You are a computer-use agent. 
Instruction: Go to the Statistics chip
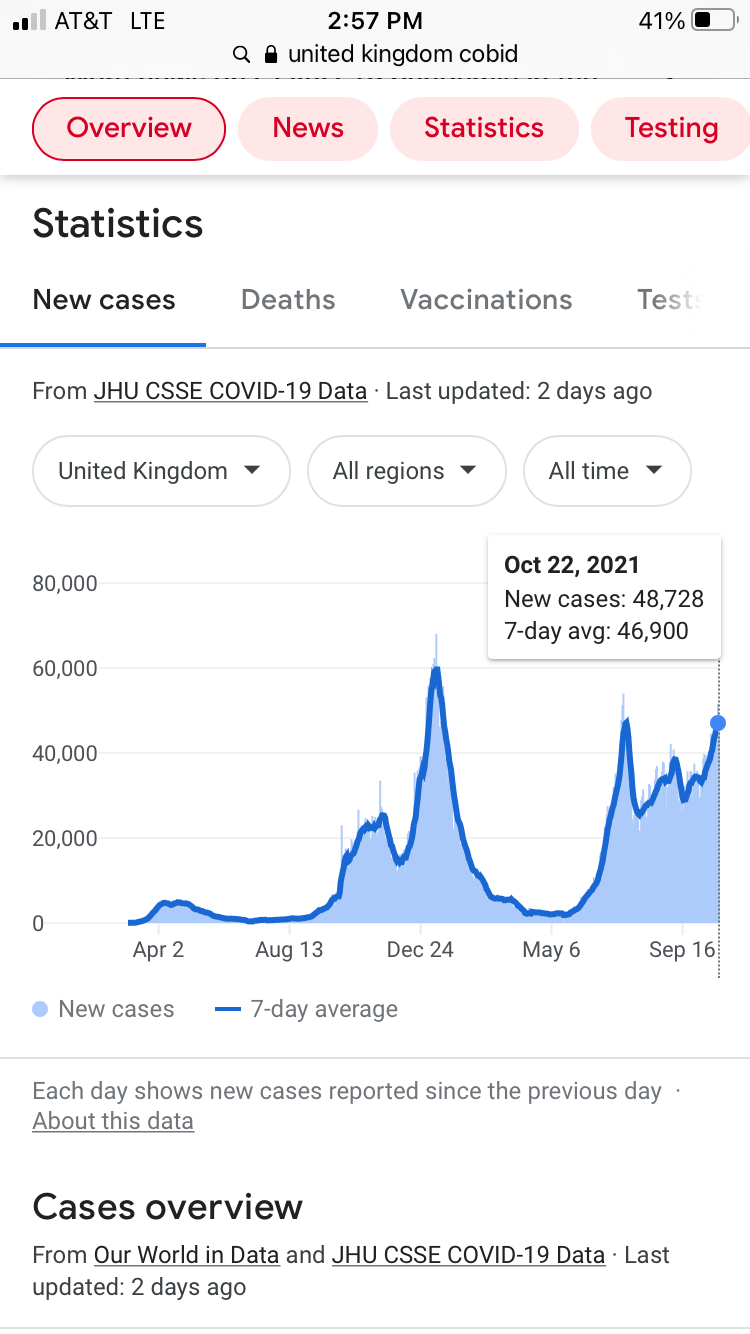point(484,128)
